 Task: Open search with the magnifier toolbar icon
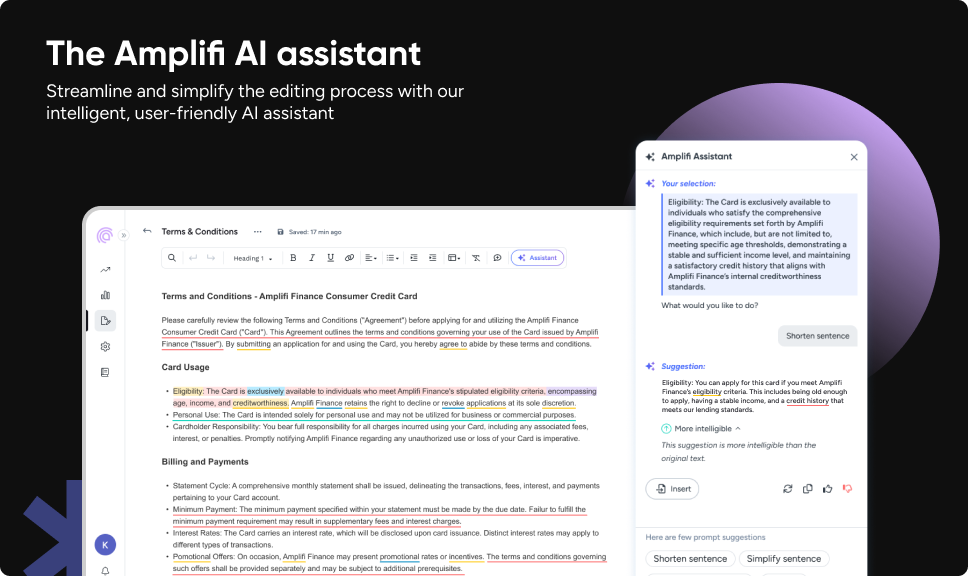coord(172,257)
